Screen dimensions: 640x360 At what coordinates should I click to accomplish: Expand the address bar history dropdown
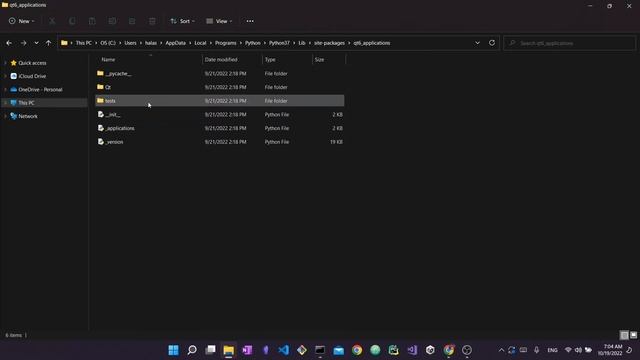(x=477, y=43)
